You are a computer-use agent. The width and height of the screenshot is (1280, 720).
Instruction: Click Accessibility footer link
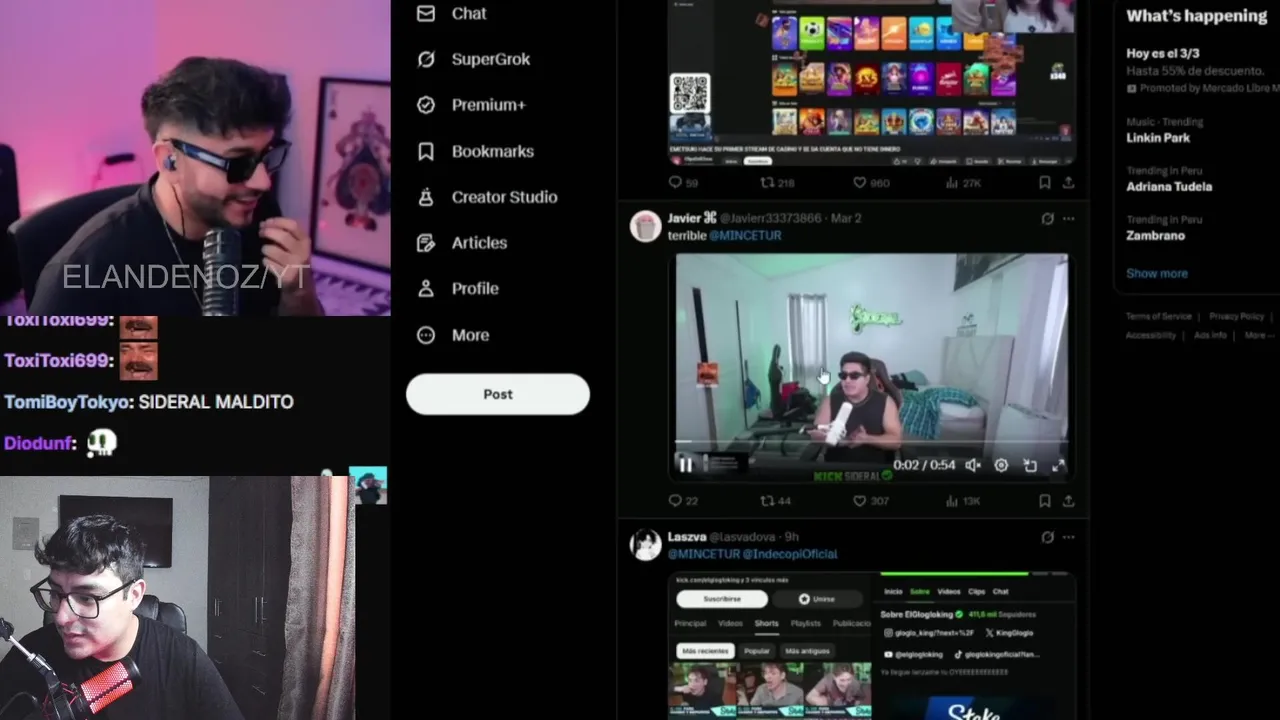[1150, 335]
